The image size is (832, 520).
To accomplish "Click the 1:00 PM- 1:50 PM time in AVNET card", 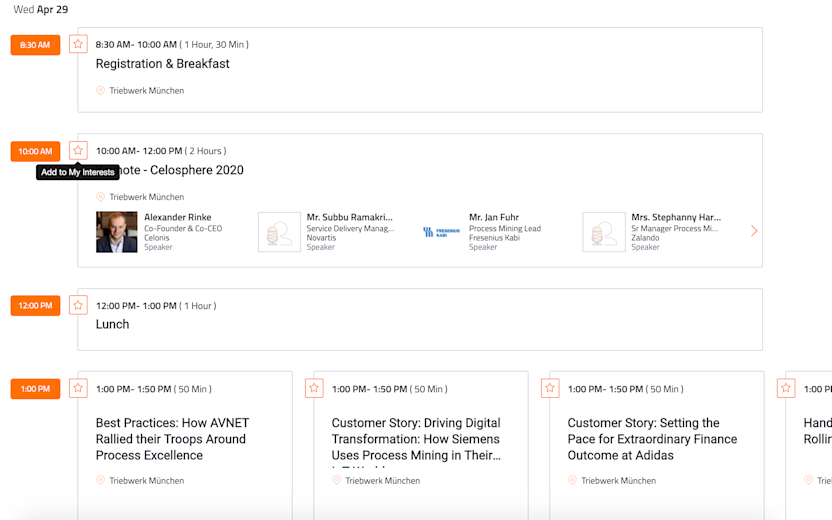I will click(x=133, y=389).
